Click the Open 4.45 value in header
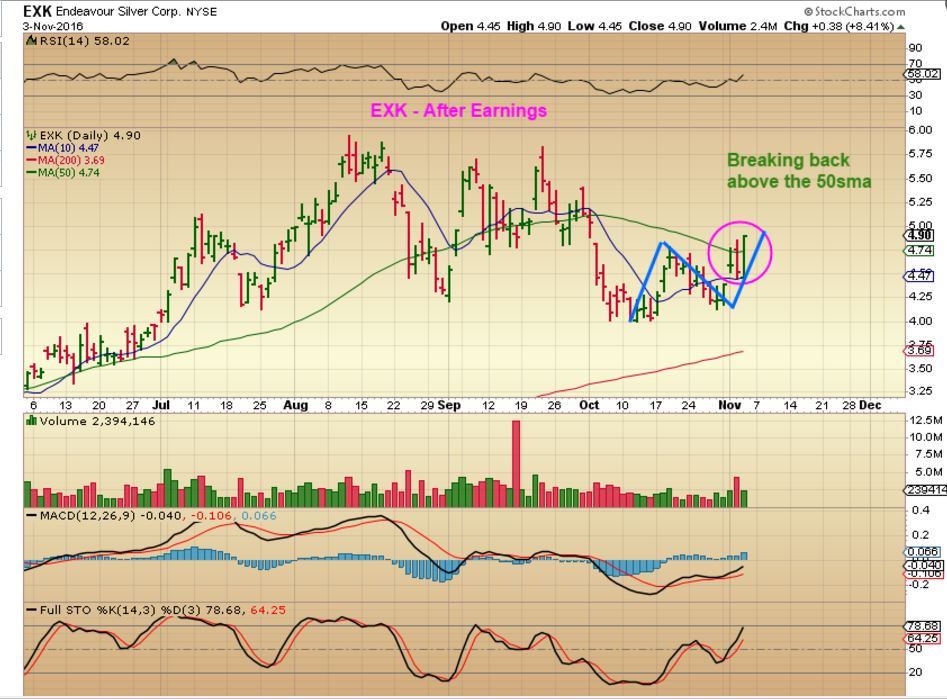This screenshot has height=699, width=947. point(470,27)
